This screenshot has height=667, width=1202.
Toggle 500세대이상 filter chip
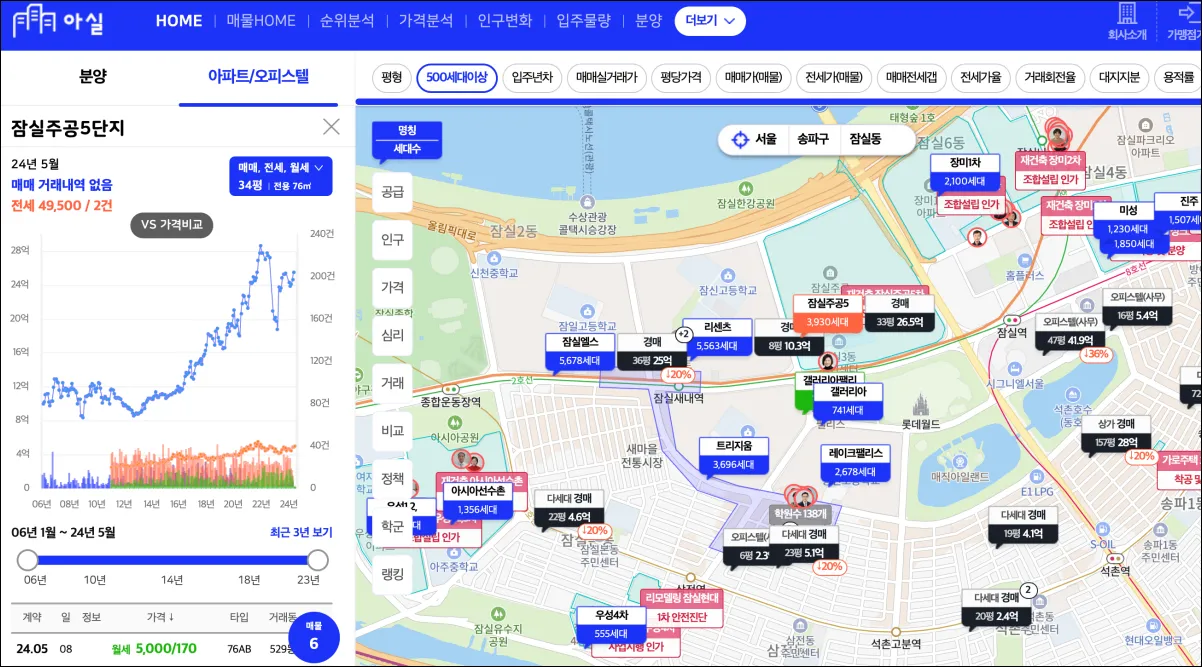pos(457,77)
